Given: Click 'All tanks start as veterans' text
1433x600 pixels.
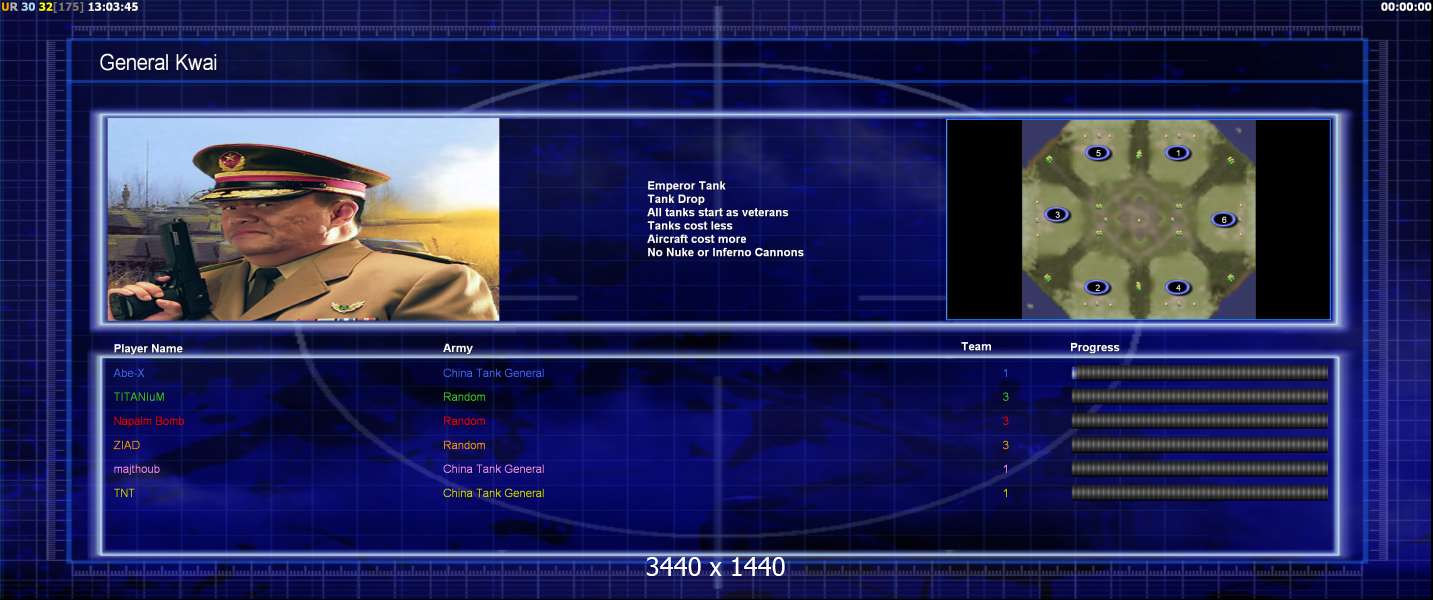Looking at the screenshot, I should point(718,212).
